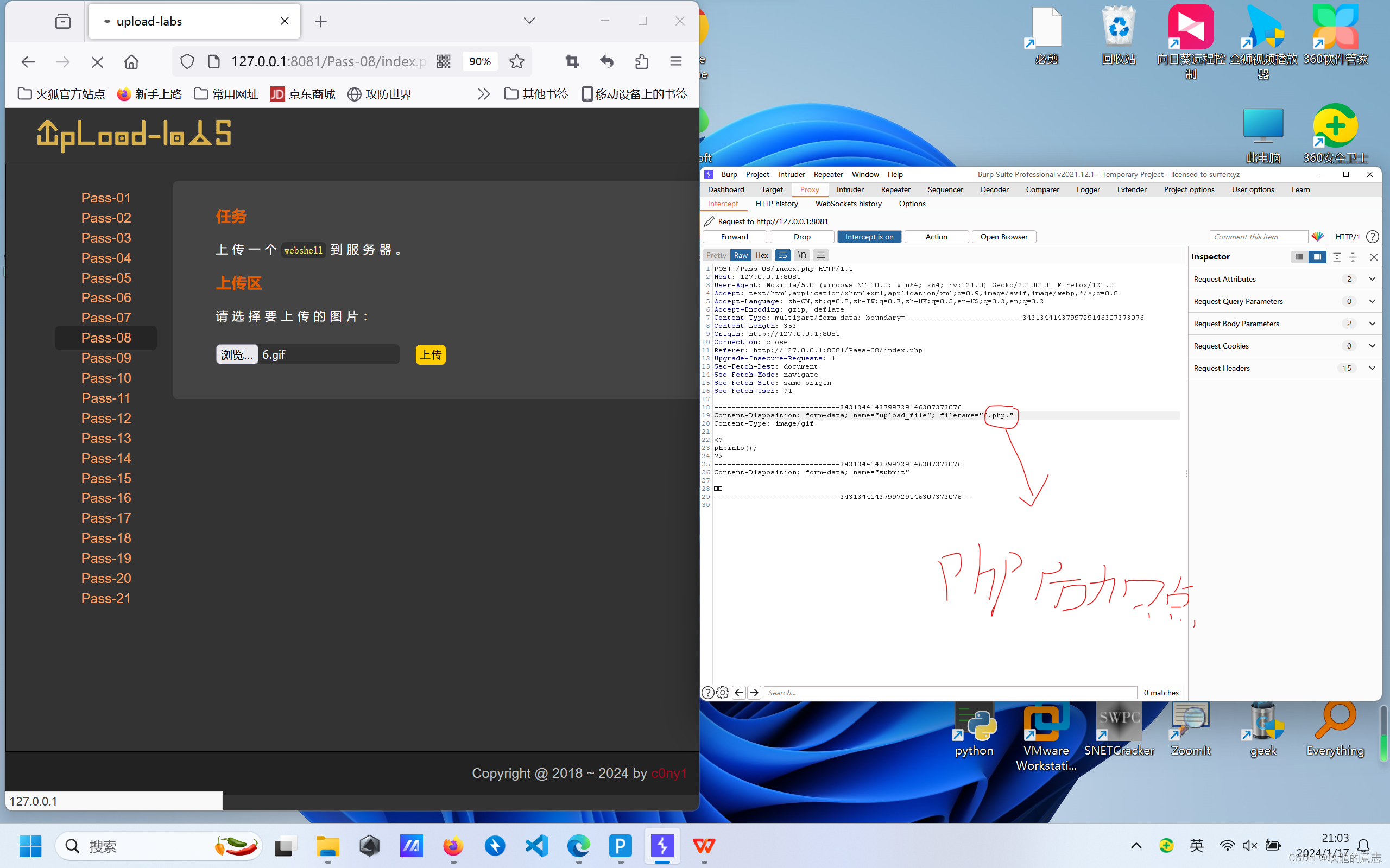This screenshot has width=1390, height=868.
Task: Open search settings gear icon
Action: tap(723, 692)
